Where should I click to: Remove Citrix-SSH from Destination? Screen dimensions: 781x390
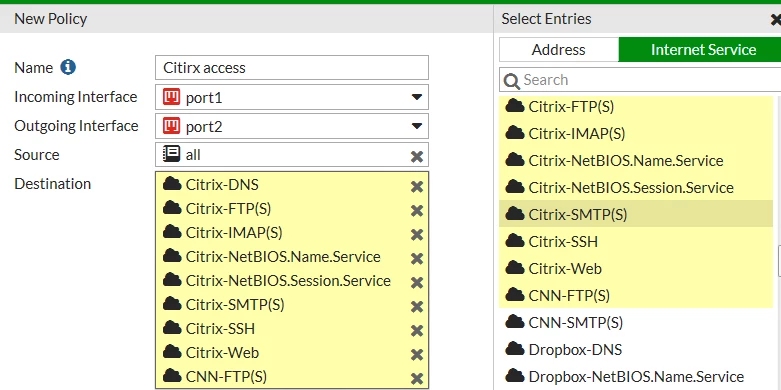417,331
